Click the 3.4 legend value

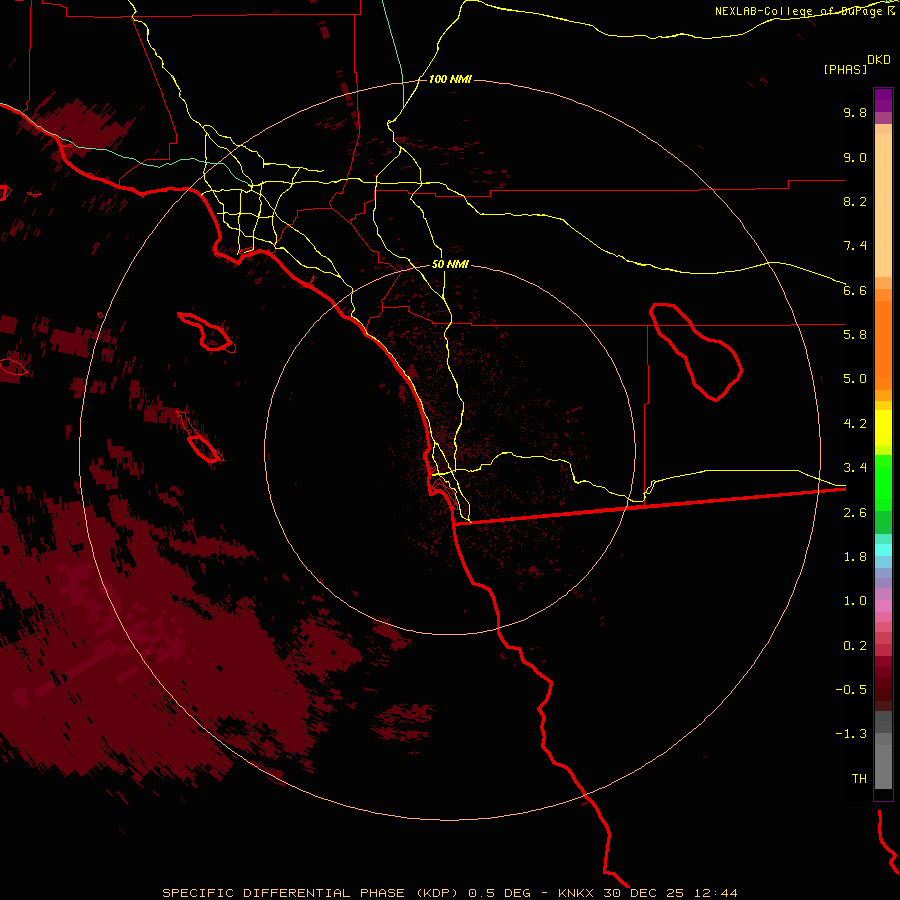pos(855,468)
